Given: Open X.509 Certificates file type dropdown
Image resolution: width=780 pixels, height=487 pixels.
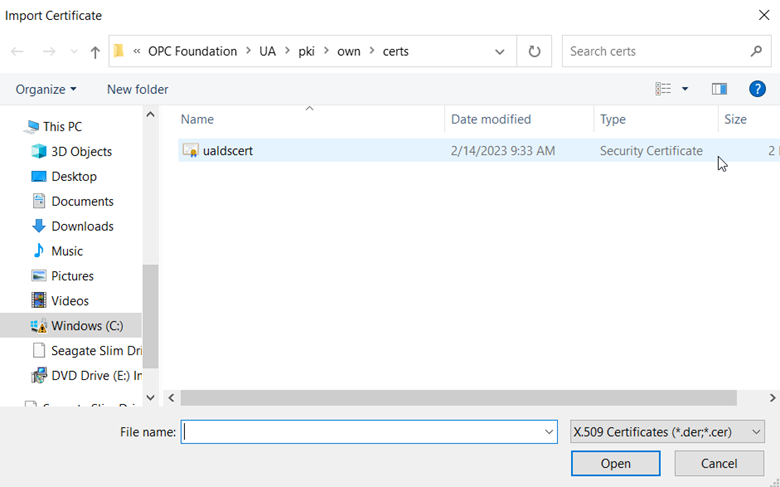Looking at the screenshot, I should click(667, 432).
